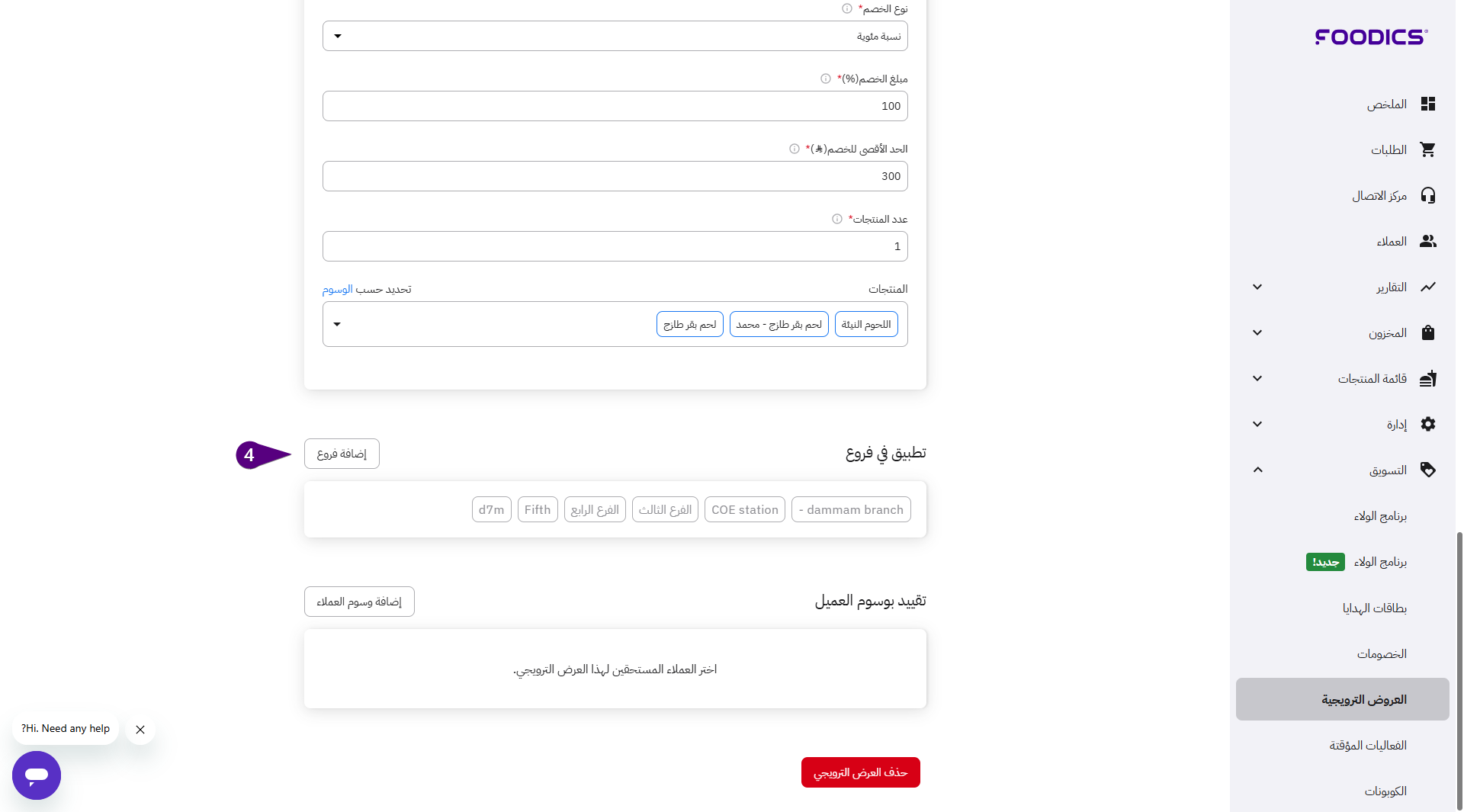The image size is (1464, 812).
Task: Go to Gift Cards in sidebar
Action: [x=1374, y=608]
